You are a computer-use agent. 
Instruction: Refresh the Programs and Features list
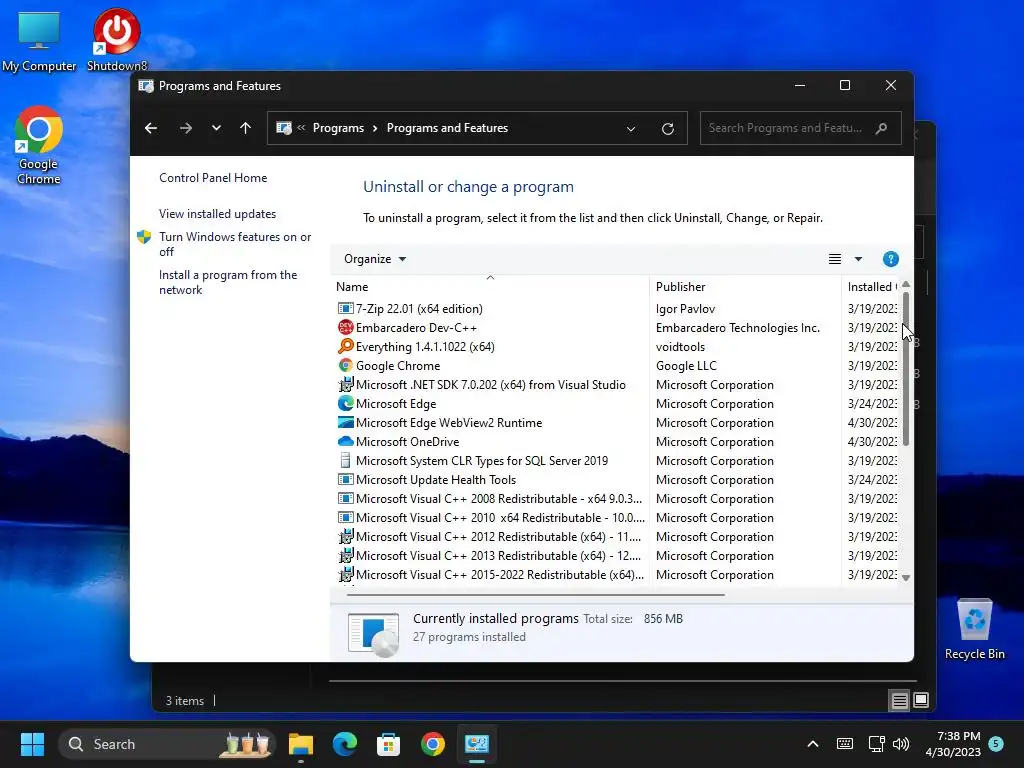[667, 129]
